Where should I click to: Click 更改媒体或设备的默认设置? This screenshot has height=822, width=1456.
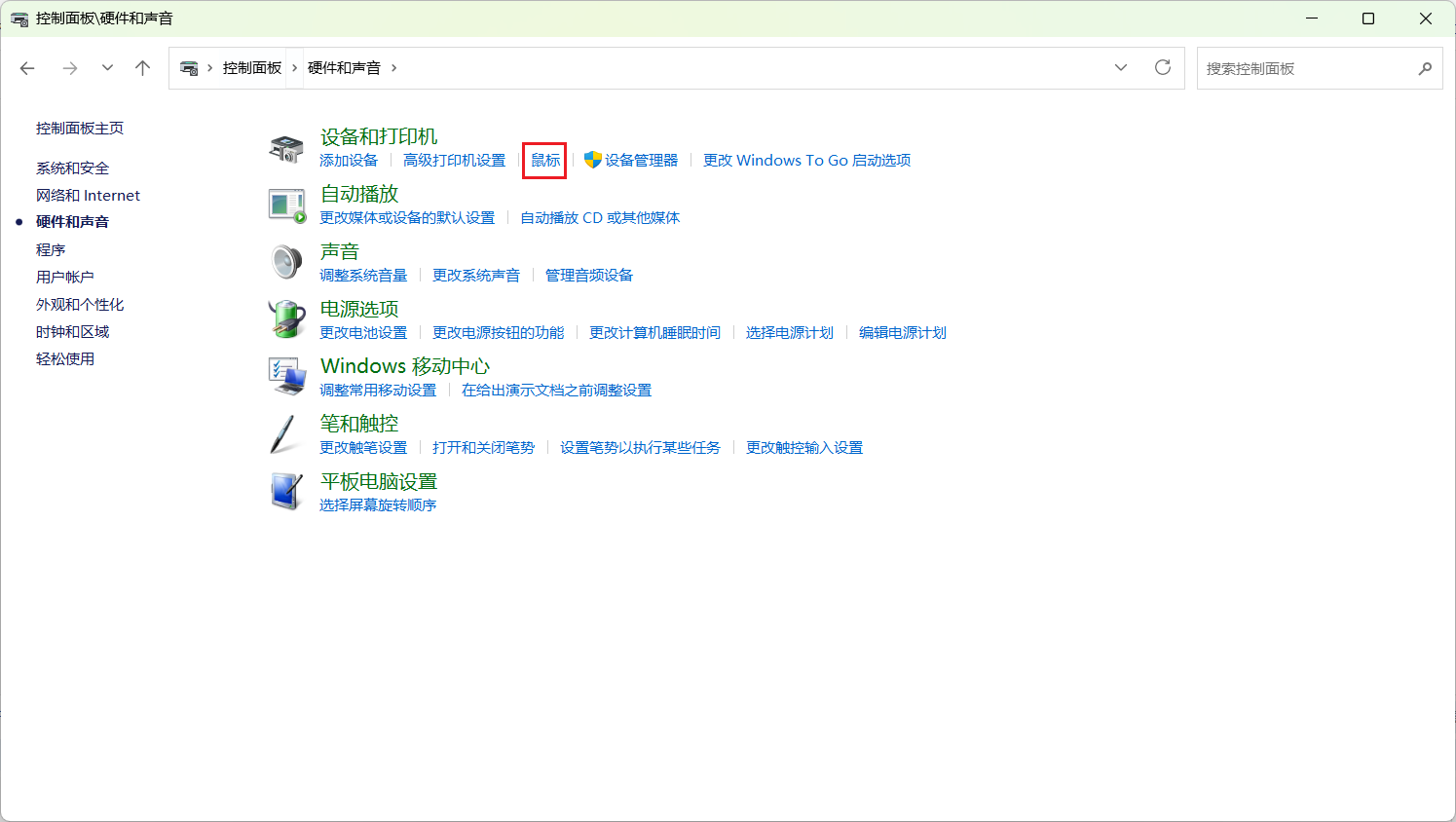click(407, 218)
